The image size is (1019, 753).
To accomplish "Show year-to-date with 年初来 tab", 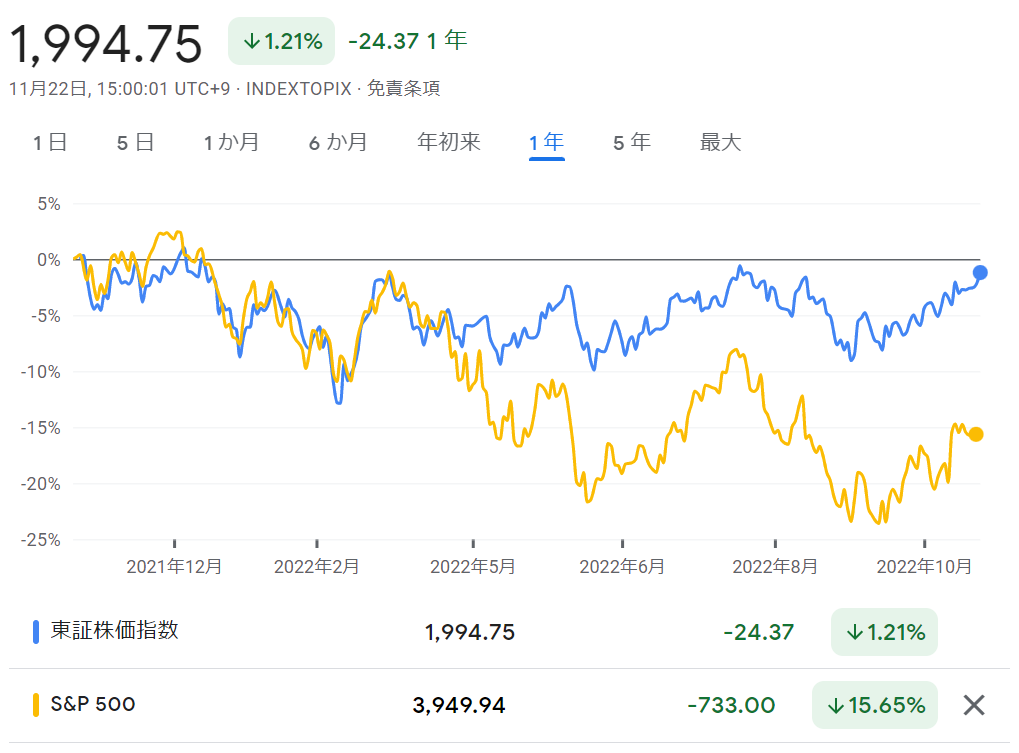I will [448, 142].
